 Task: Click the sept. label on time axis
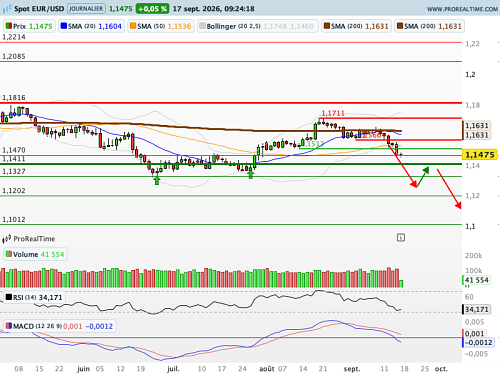(x=352, y=369)
